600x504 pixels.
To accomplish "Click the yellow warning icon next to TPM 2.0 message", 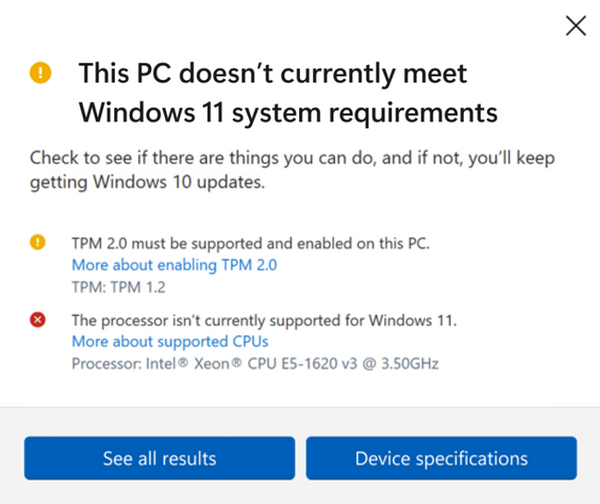I will pos(39,242).
